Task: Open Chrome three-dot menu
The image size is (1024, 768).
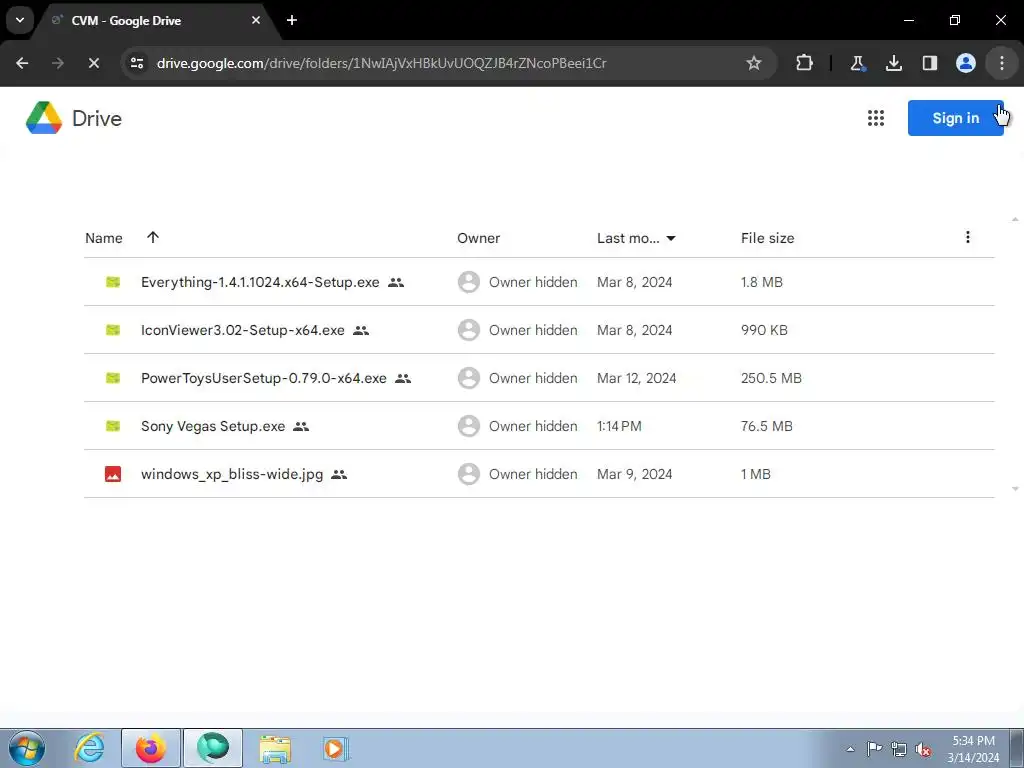Action: (1002, 63)
